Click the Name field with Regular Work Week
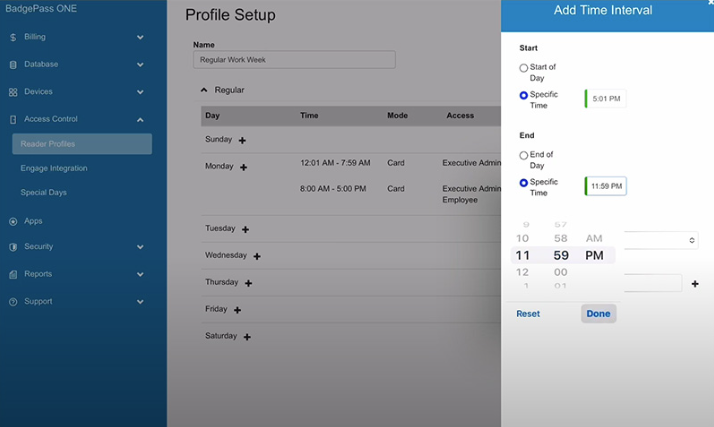 point(294,60)
